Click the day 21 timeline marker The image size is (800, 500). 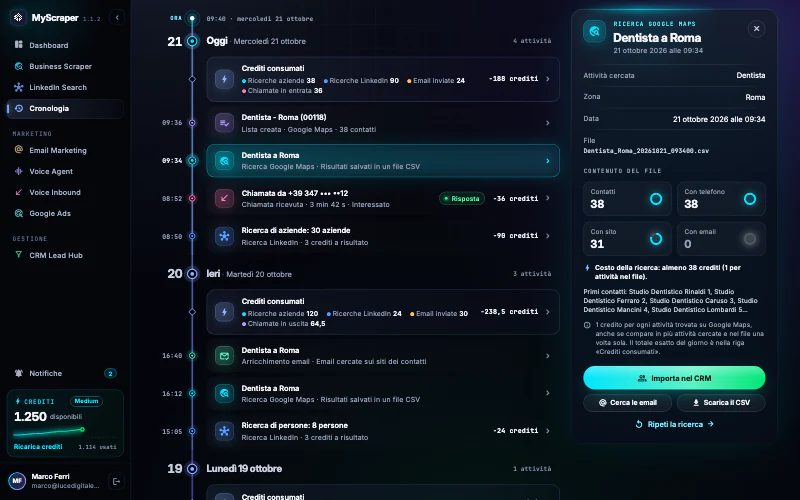coord(192,41)
